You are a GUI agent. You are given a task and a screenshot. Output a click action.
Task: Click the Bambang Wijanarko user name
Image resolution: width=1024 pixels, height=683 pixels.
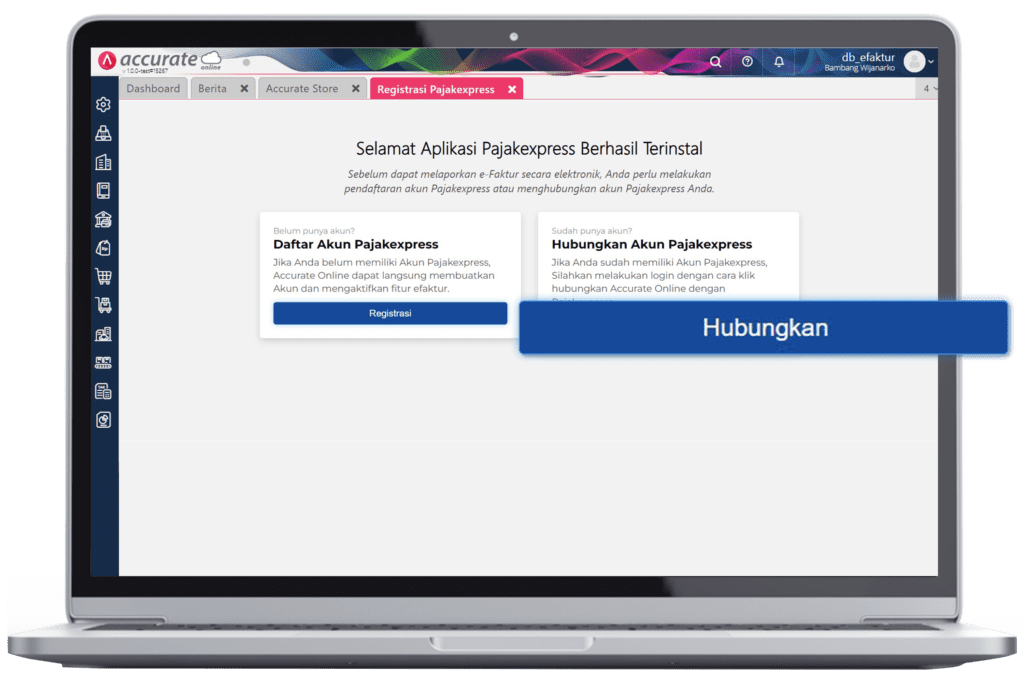point(859,68)
